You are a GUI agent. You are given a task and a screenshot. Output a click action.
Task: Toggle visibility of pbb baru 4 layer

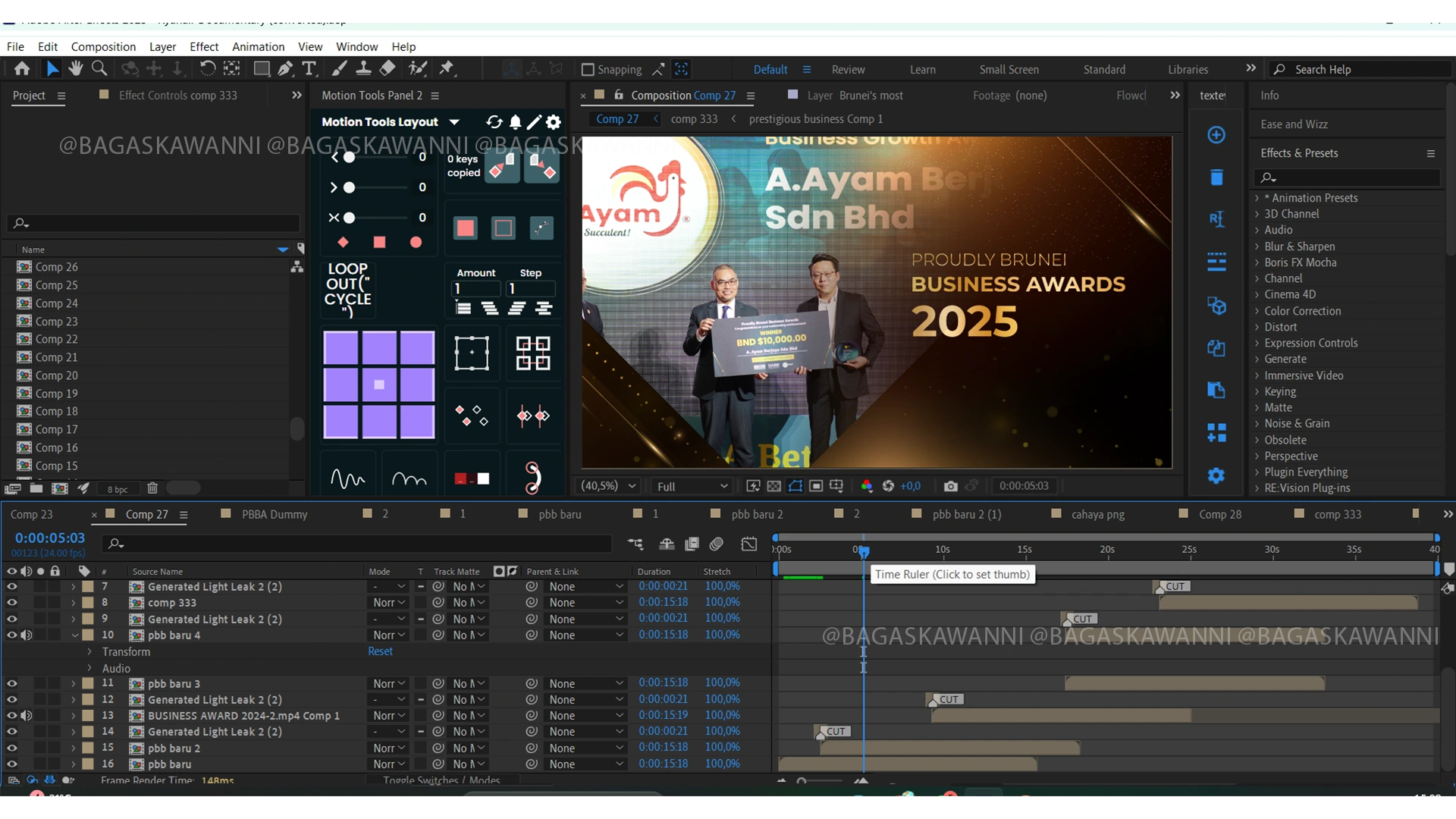11,635
